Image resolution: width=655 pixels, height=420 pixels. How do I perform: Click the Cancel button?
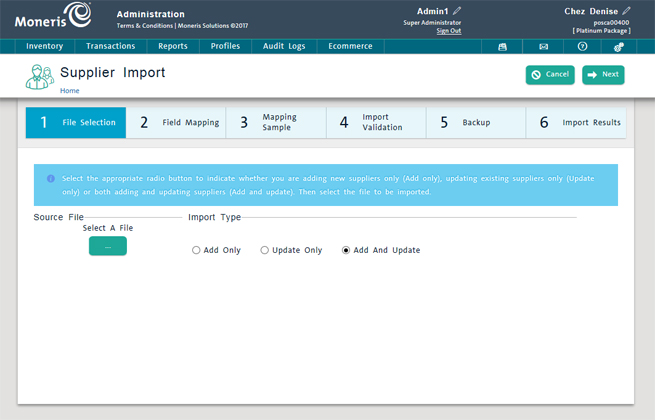(550, 75)
